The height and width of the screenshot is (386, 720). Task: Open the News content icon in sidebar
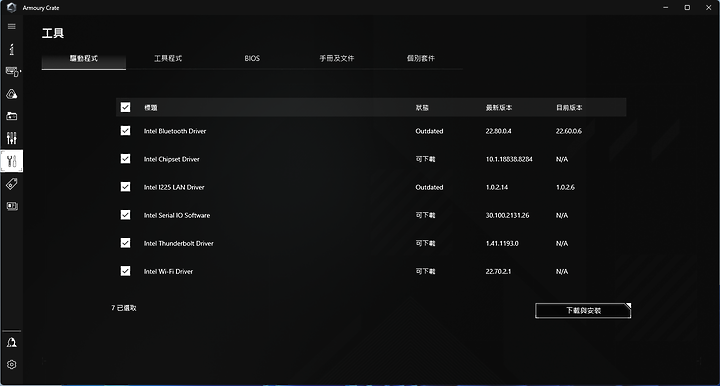coord(12,206)
